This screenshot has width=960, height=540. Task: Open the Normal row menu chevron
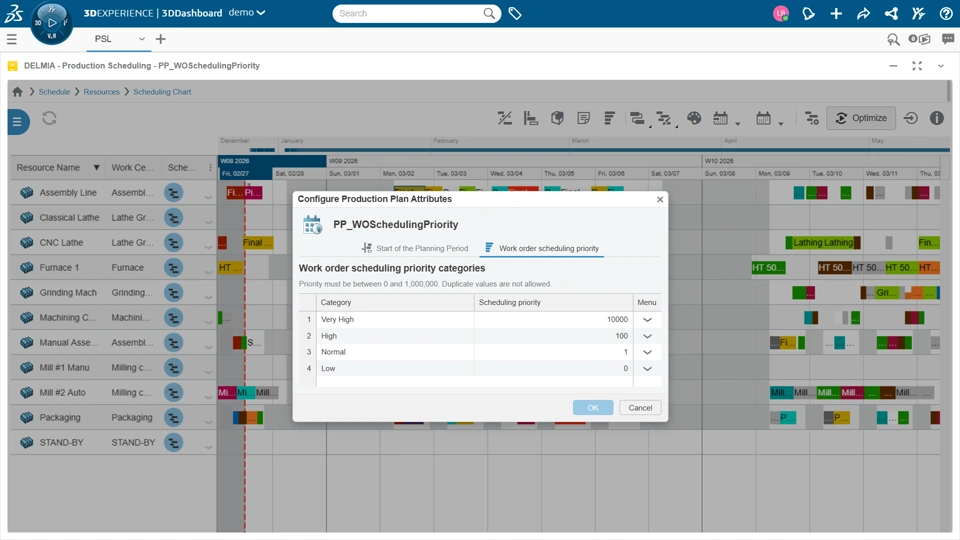click(x=647, y=352)
